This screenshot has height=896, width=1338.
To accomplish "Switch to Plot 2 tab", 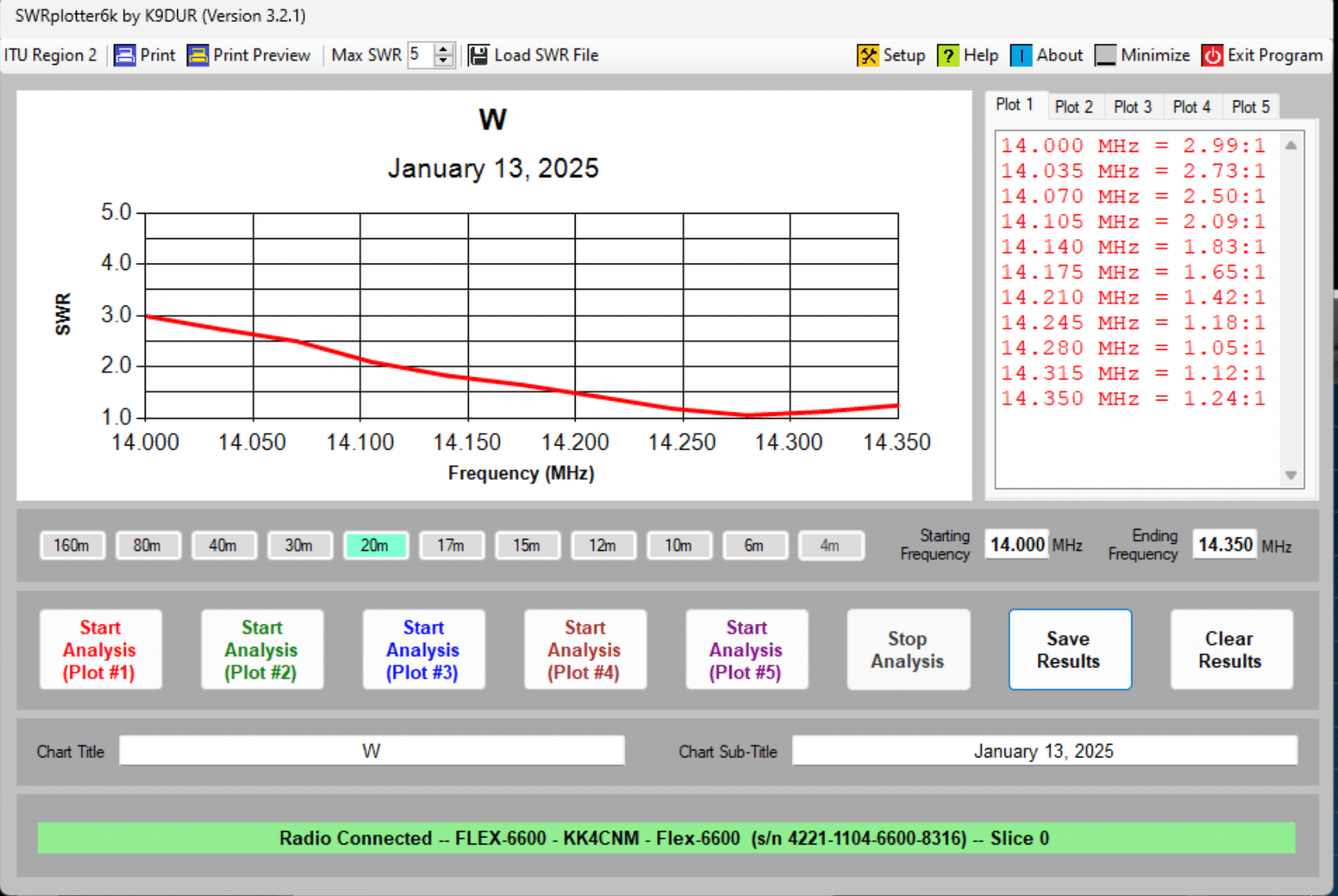I will tap(1074, 107).
